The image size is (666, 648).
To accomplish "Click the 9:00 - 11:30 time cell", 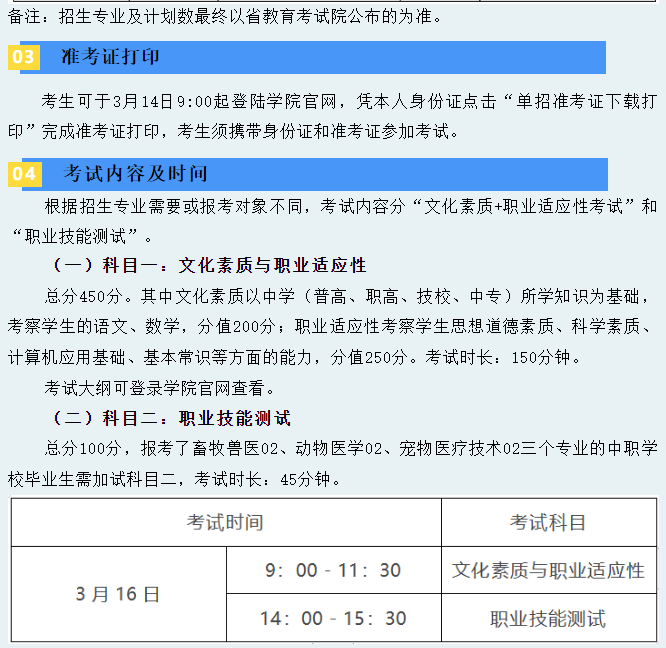I will tap(334, 570).
